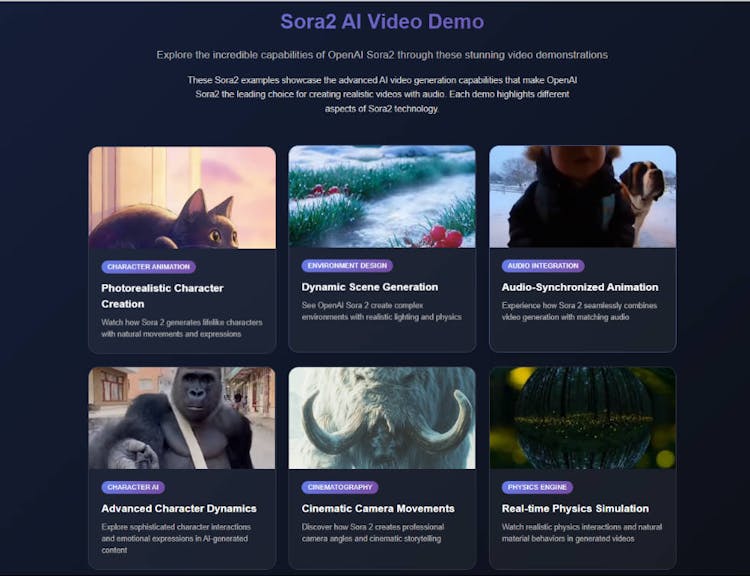Image resolution: width=750 pixels, height=576 pixels.
Task: Select the PHYSICS ENGINE tag badge
Action: (538, 487)
